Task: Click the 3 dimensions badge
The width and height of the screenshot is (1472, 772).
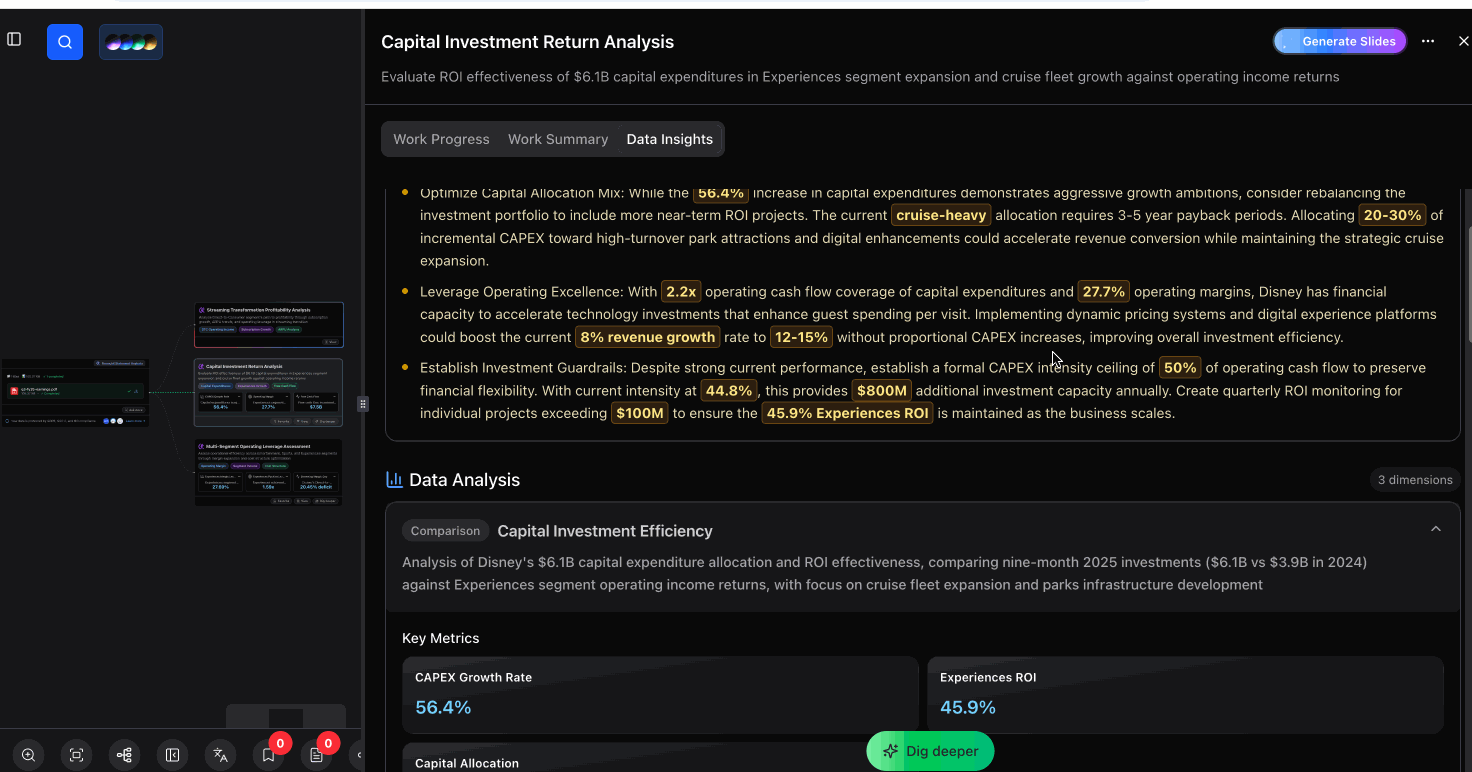Action: (x=1415, y=480)
